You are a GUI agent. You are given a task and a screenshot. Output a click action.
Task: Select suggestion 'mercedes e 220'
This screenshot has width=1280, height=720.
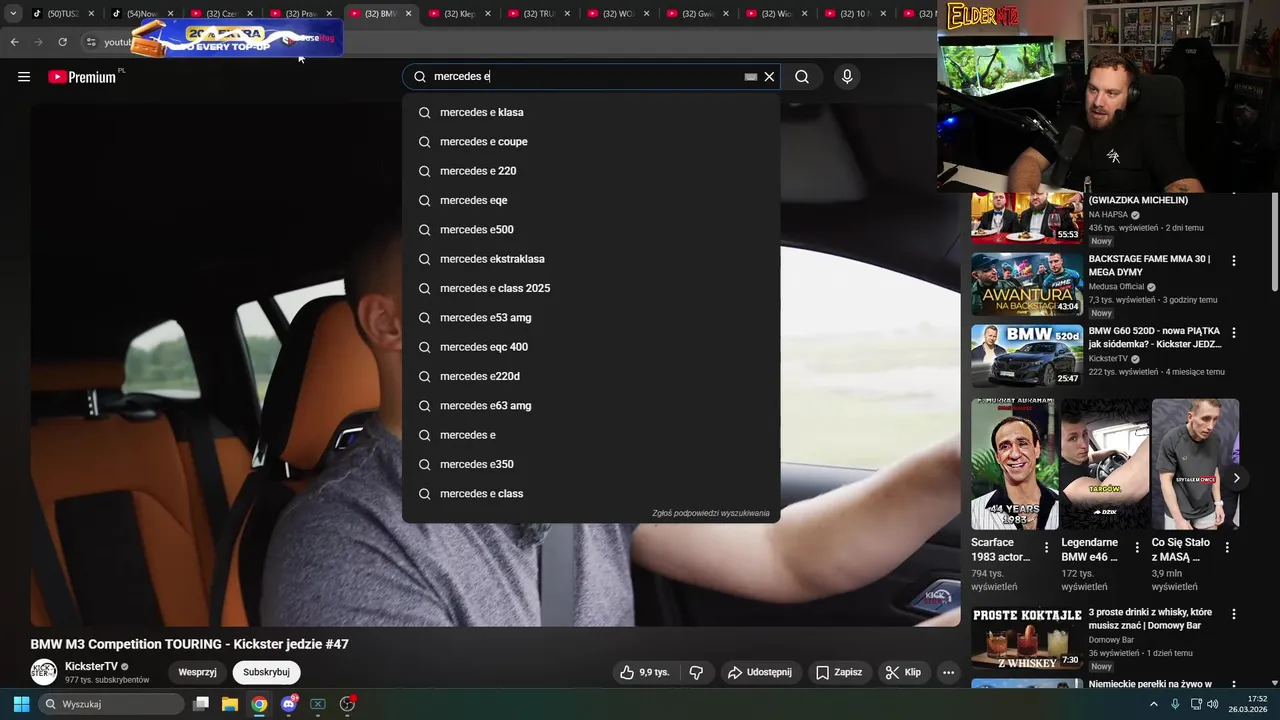pos(591,171)
